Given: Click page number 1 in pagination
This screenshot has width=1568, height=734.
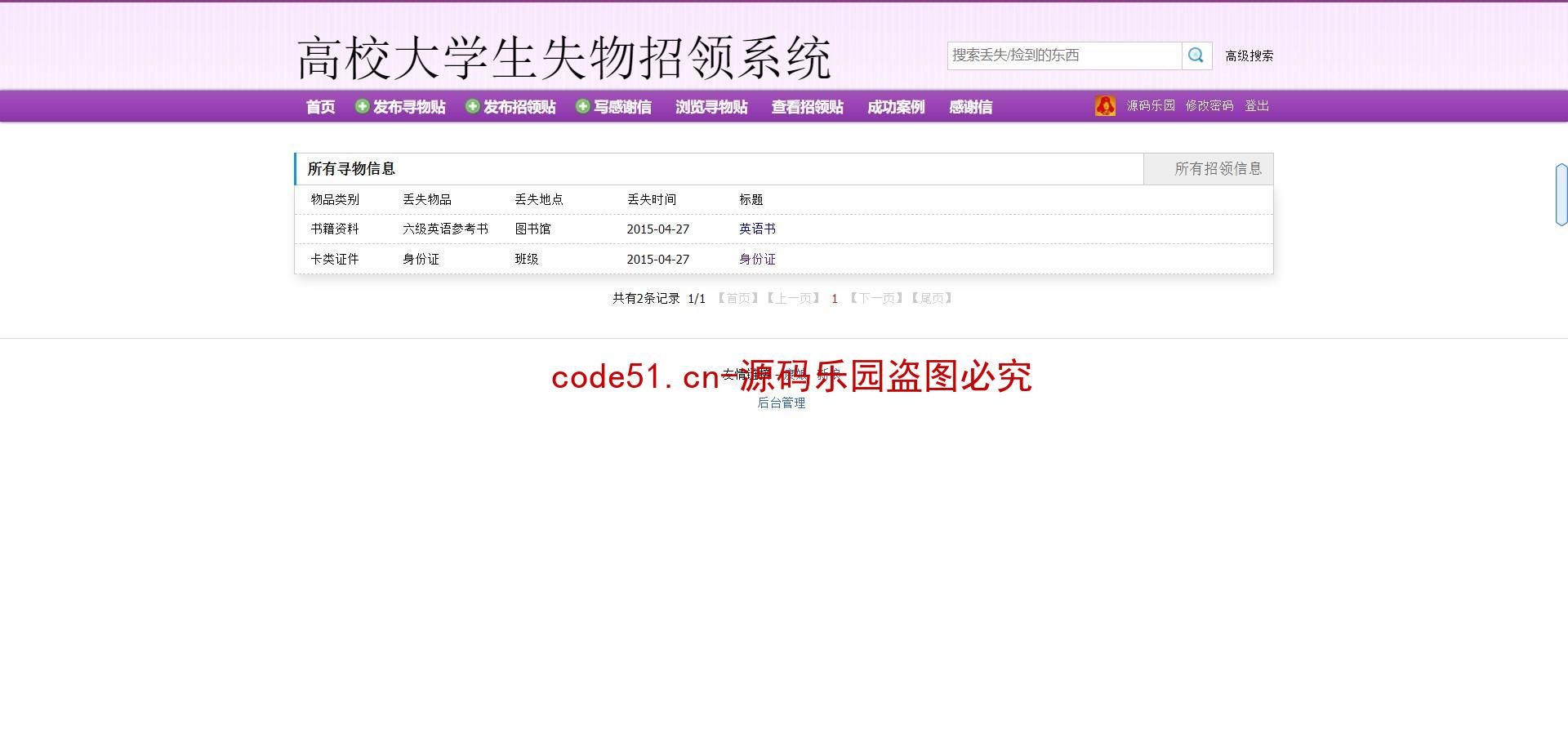Looking at the screenshot, I should [835, 299].
